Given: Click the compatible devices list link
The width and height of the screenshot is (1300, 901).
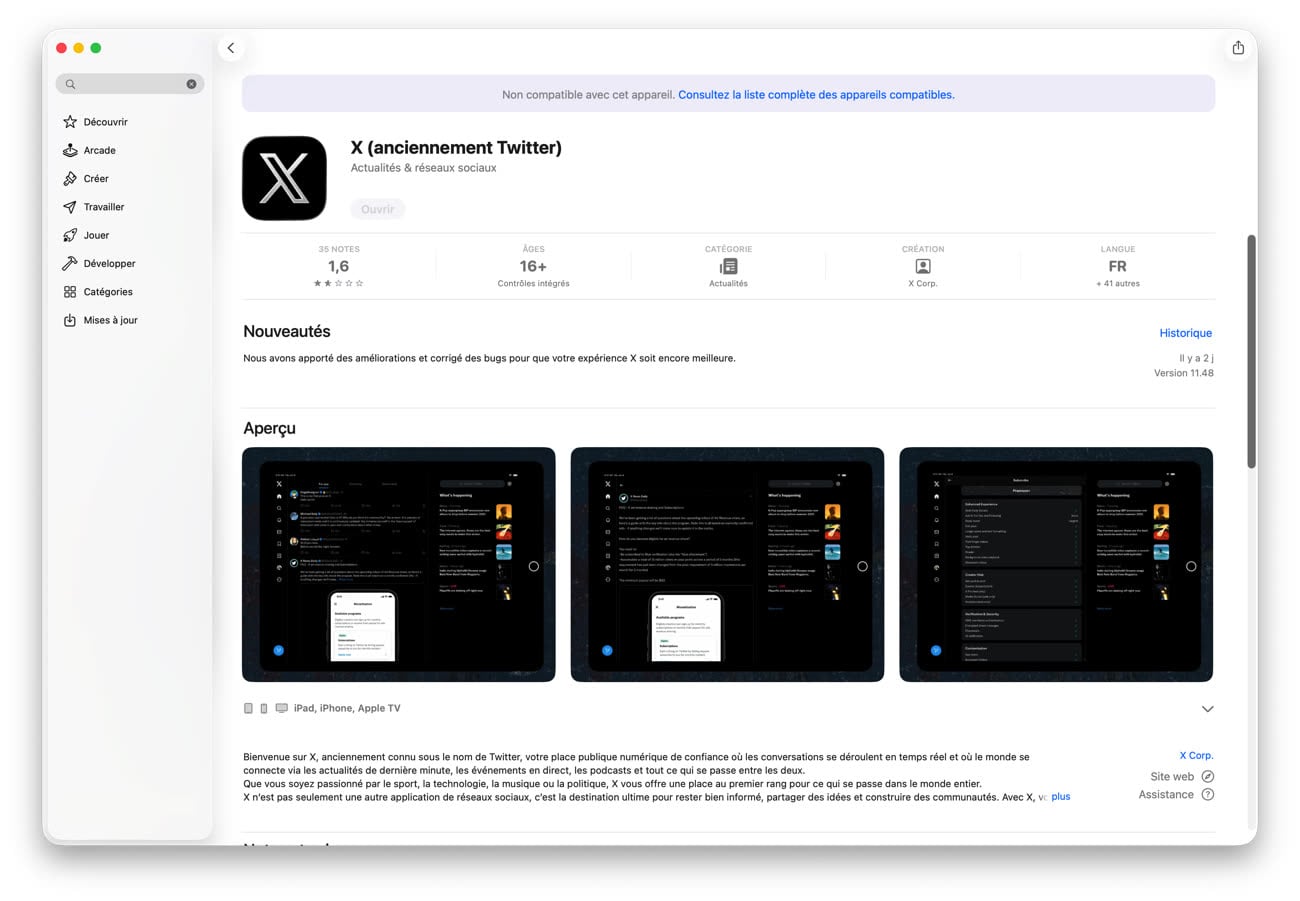Looking at the screenshot, I should coord(816,95).
